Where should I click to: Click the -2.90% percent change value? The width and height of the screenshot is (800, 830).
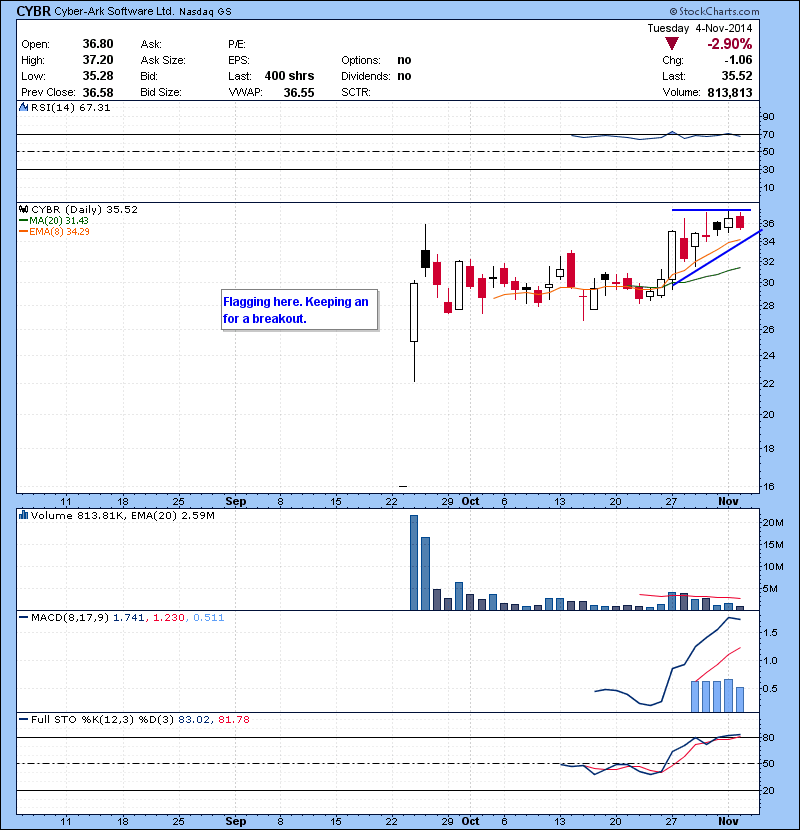[x=730, y=44]
